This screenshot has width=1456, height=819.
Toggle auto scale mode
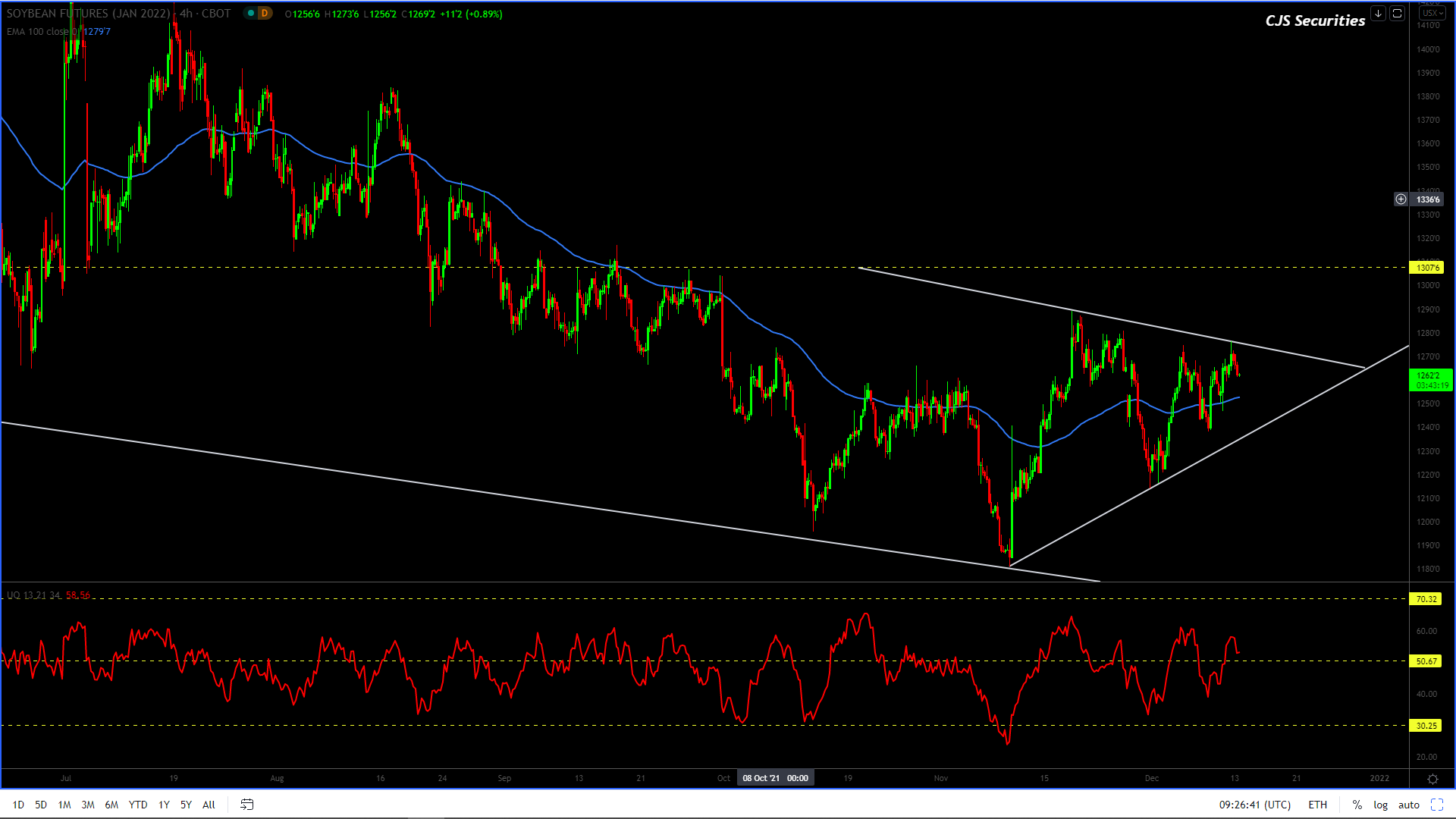click(1408, 805)
